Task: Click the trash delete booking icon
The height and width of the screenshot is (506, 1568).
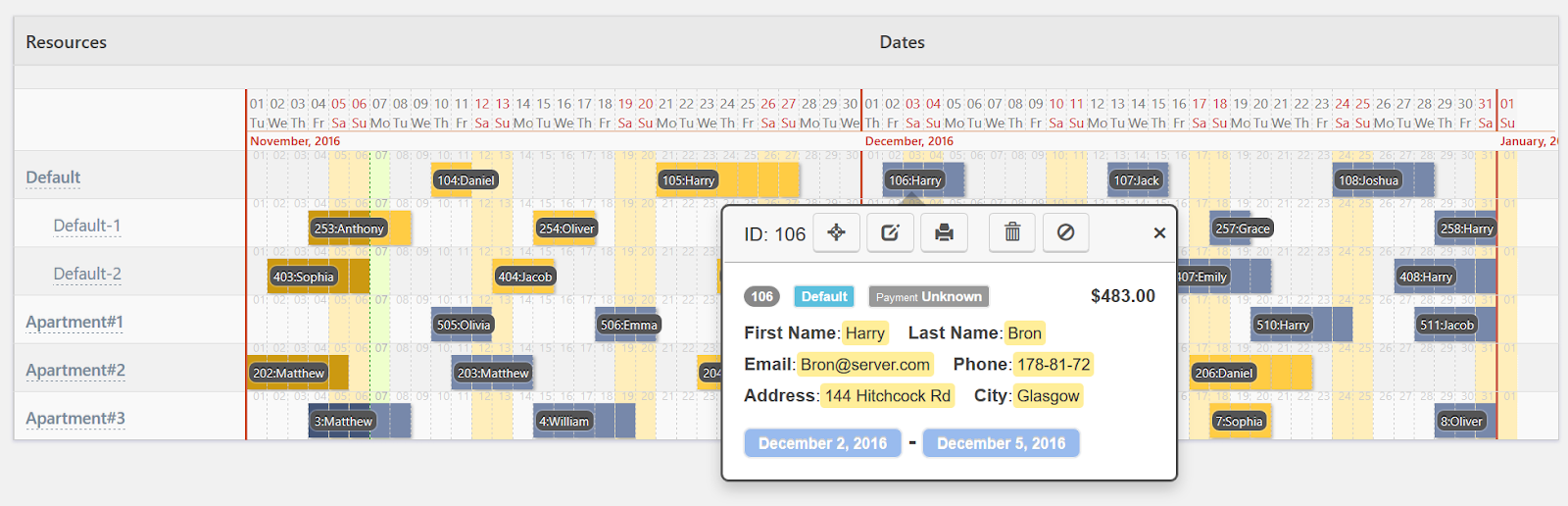Action: click(x=1012, y=232)
